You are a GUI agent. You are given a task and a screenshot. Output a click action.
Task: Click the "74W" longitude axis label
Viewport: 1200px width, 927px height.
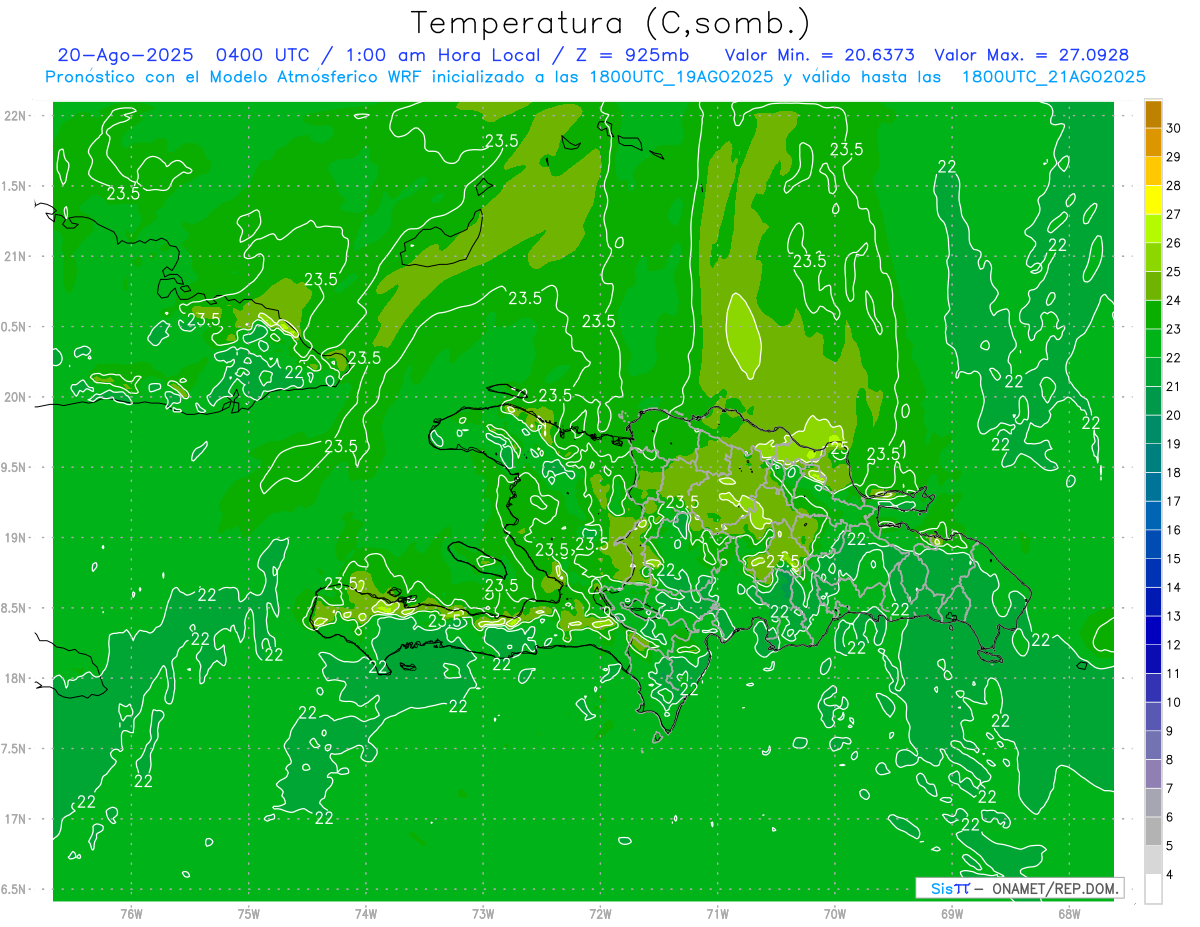(x=366, y=914)
